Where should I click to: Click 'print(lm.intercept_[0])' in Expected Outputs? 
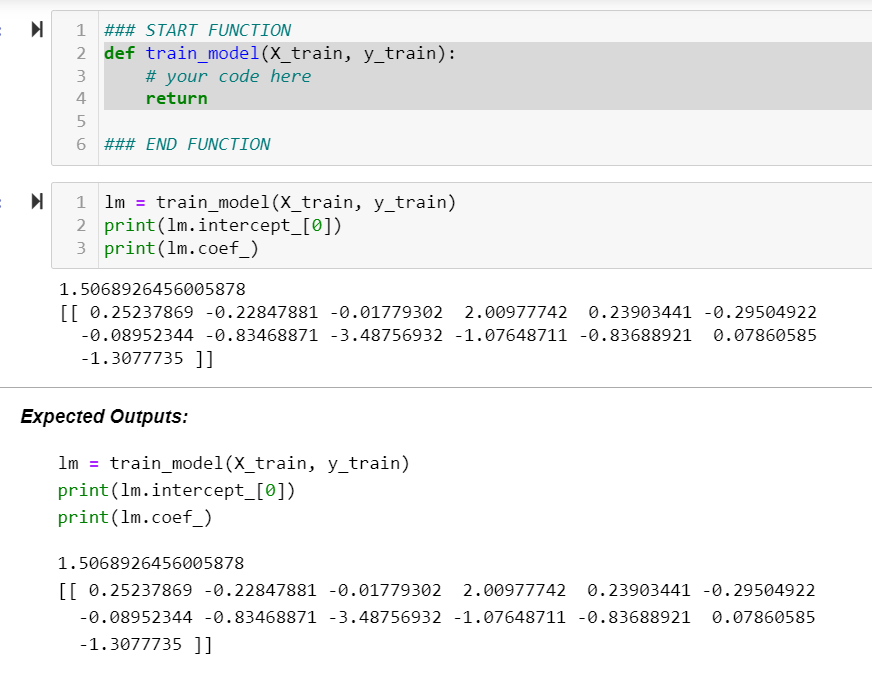tap(176, 491)
